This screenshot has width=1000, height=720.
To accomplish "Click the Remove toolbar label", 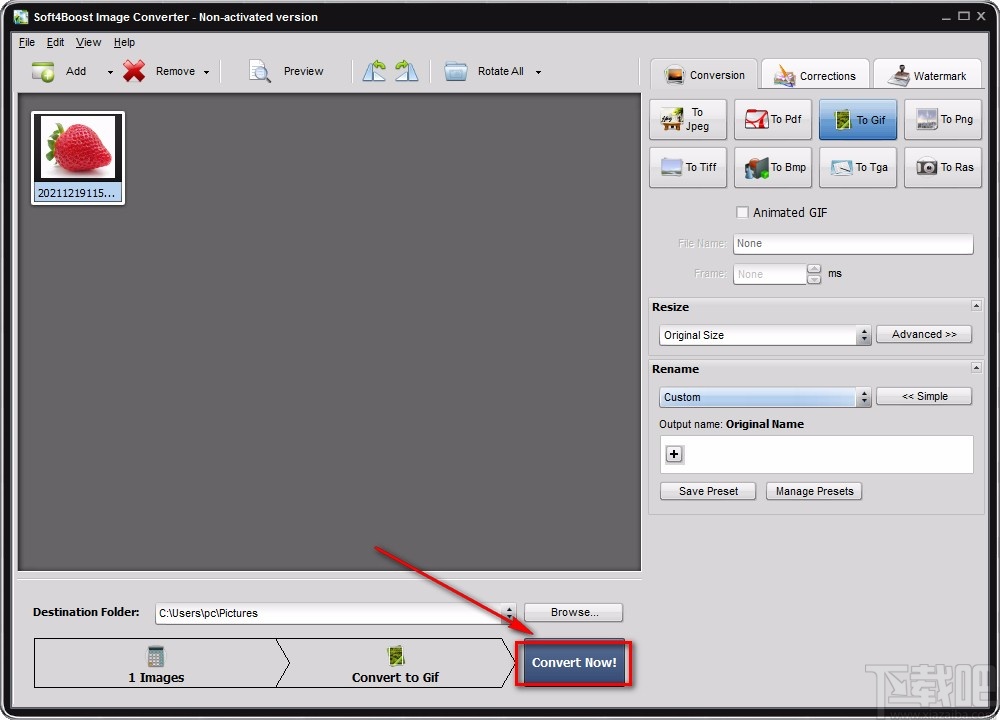I will point(175,71).
